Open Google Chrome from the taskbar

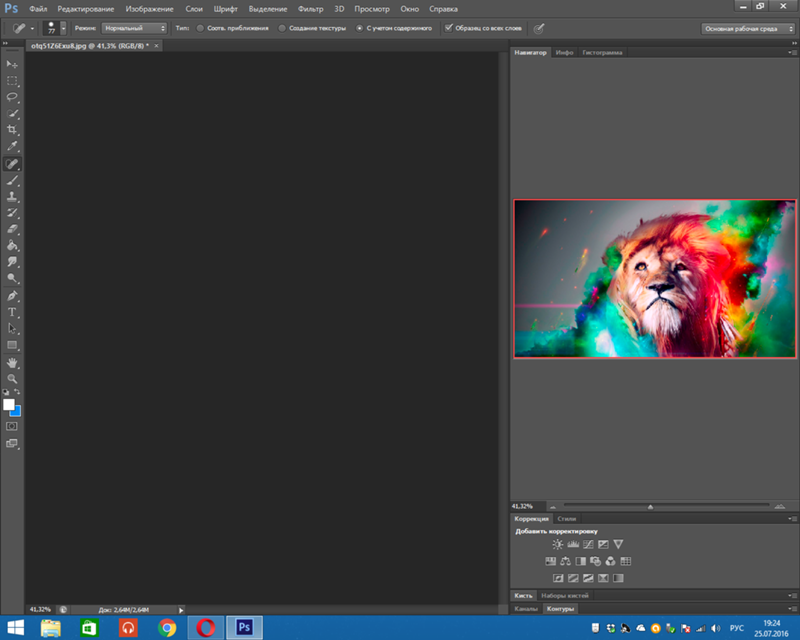(x=167, y=628)
